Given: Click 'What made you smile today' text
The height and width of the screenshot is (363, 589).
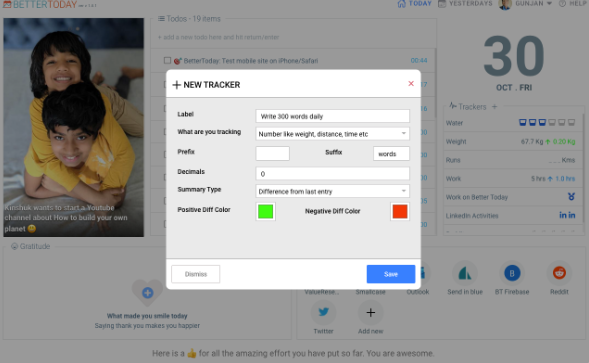Looking at the screenshot, I should point(147,316).
